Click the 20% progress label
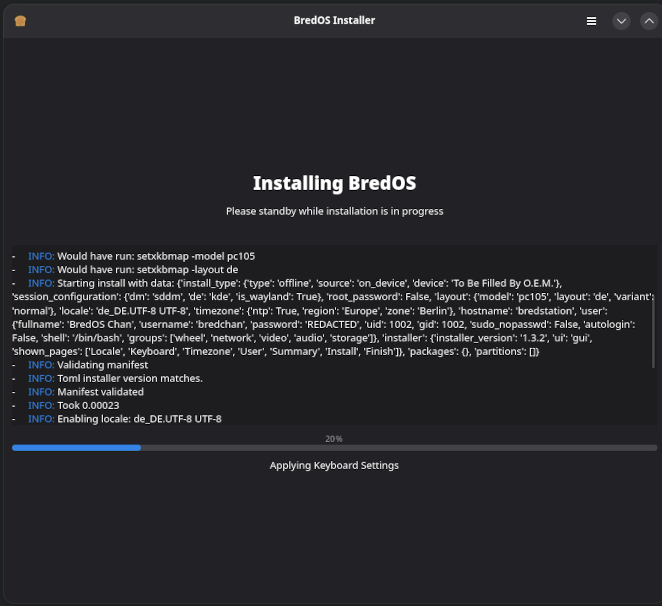The height and width of the screenshot is (606, 662). coord(334,438)
